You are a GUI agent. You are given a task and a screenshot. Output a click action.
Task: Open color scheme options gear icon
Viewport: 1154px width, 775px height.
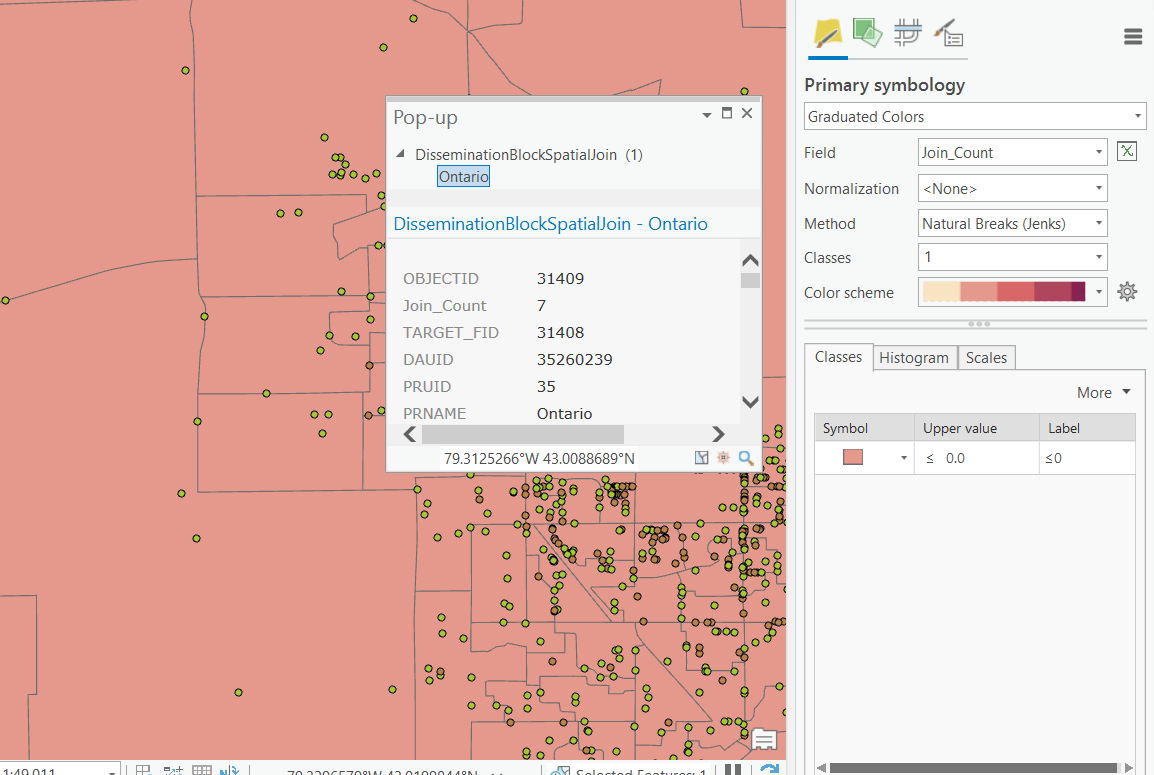(x=1127, y=292)
